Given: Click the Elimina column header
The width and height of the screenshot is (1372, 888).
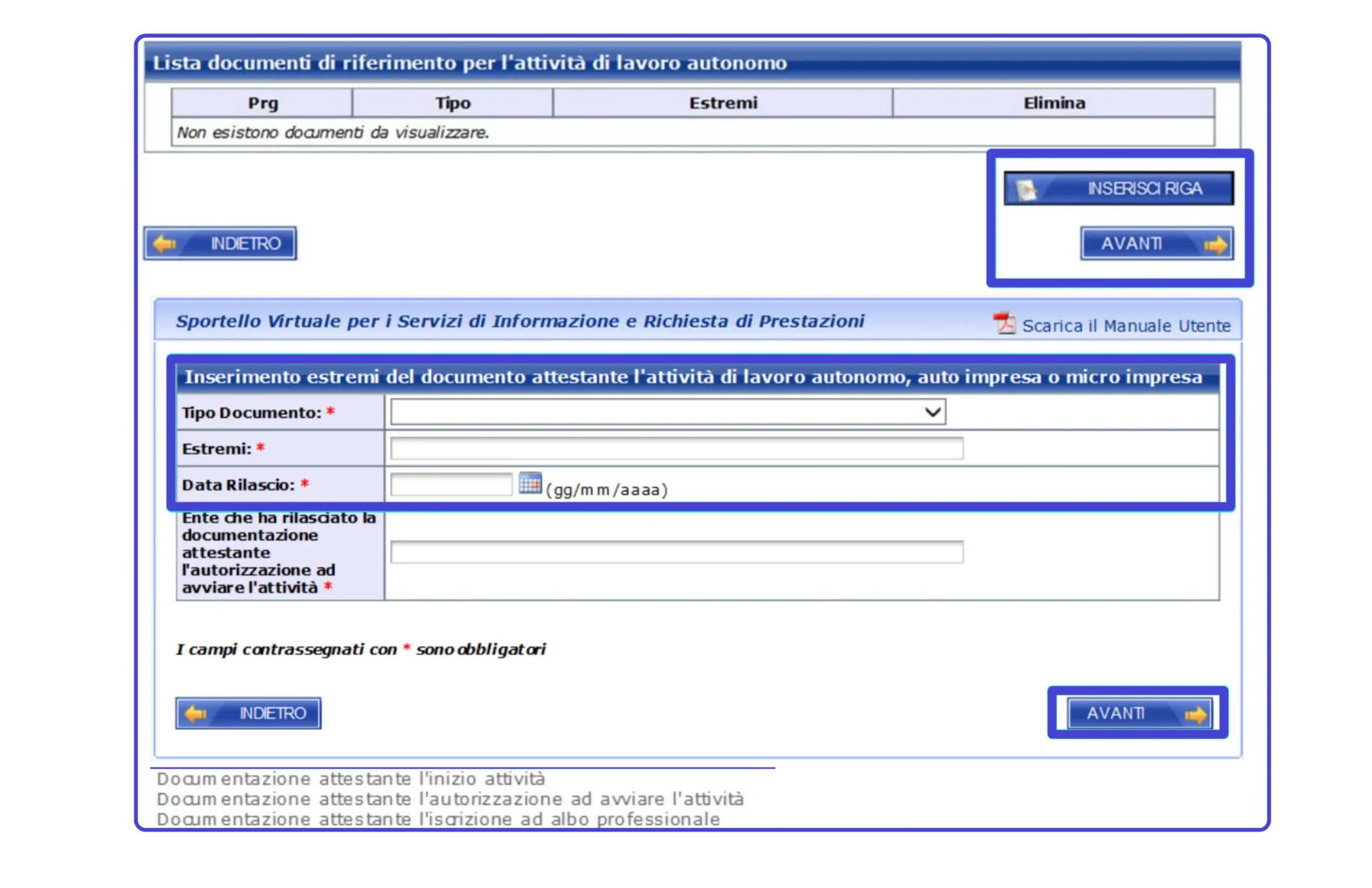Looking at the screenshot, I should tap(1054, 103).
